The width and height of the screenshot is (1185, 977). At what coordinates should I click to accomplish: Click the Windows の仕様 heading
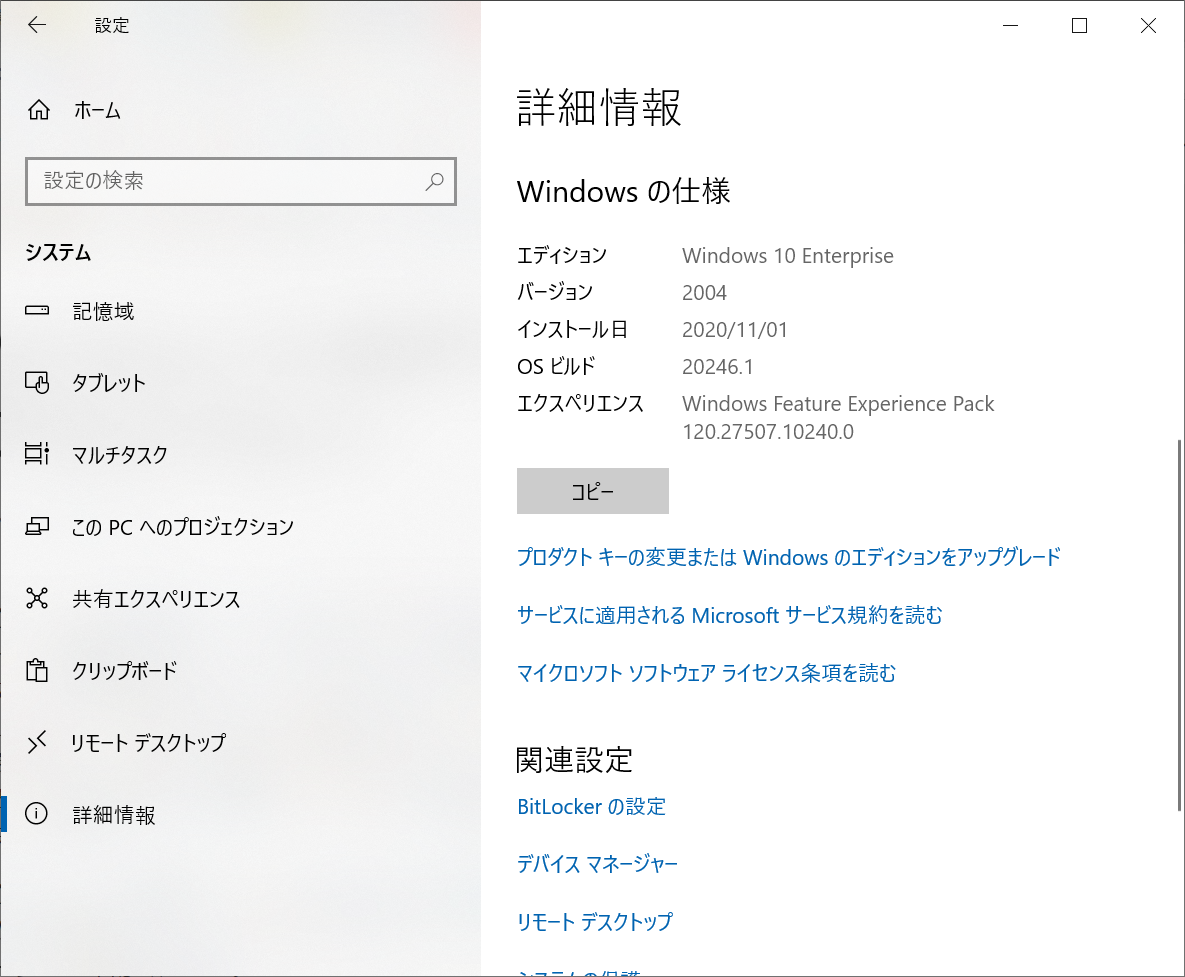[x=623, y=191]
